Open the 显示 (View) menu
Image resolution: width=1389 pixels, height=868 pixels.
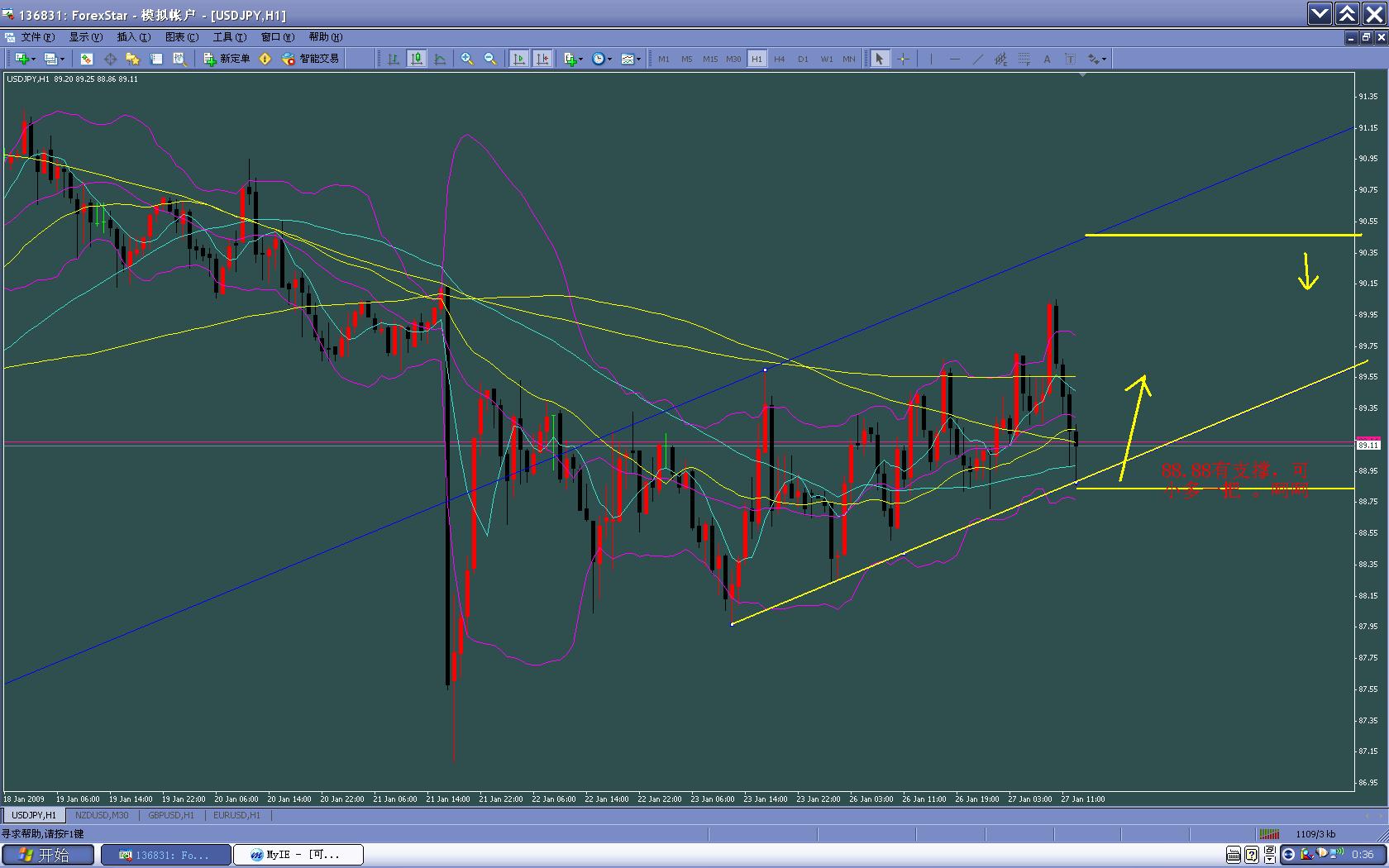click(85, 37)
